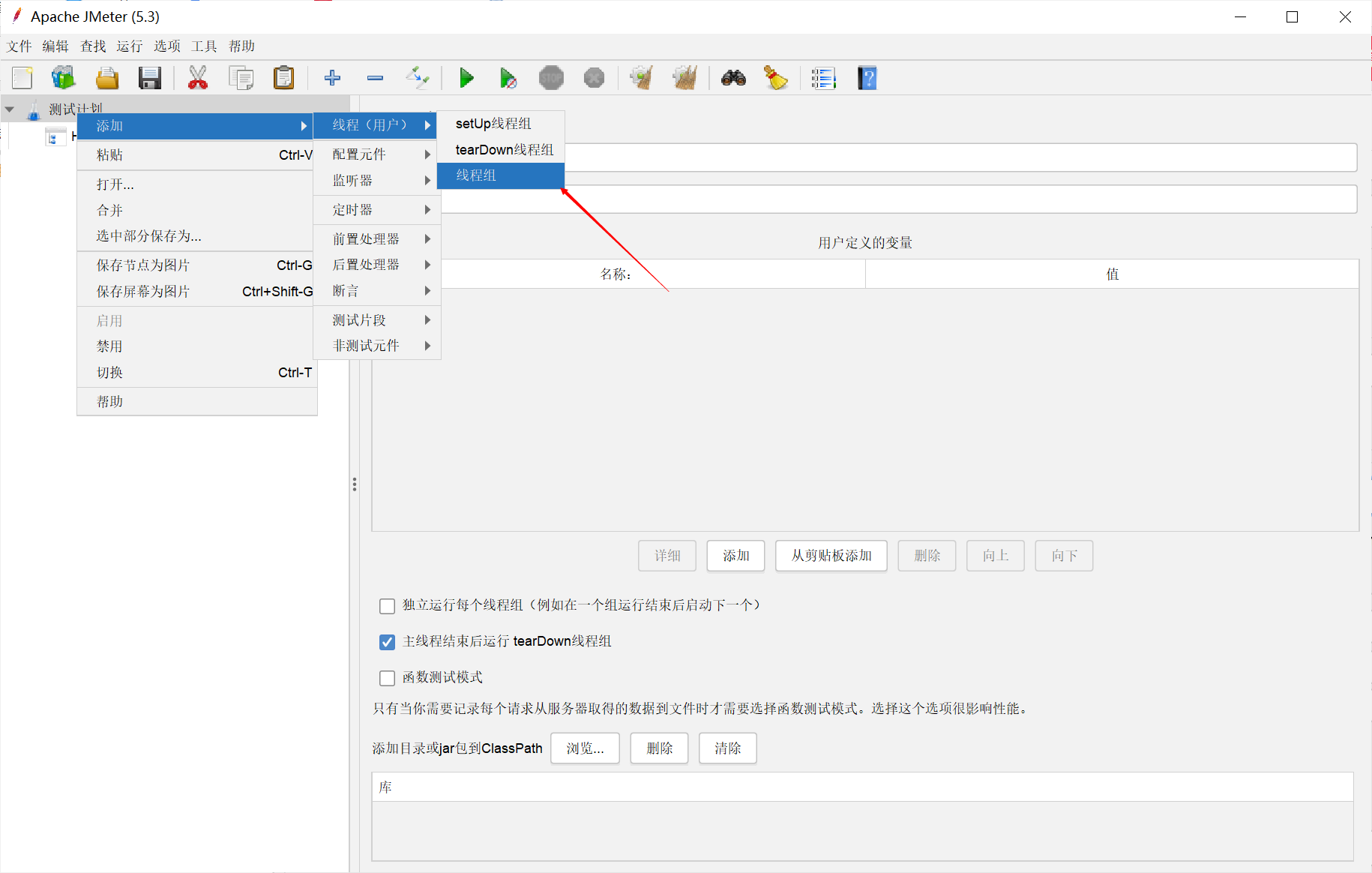Click Start no pauses icon
The width and height of the screenshot is (1372, 873).
coord(508,78)
